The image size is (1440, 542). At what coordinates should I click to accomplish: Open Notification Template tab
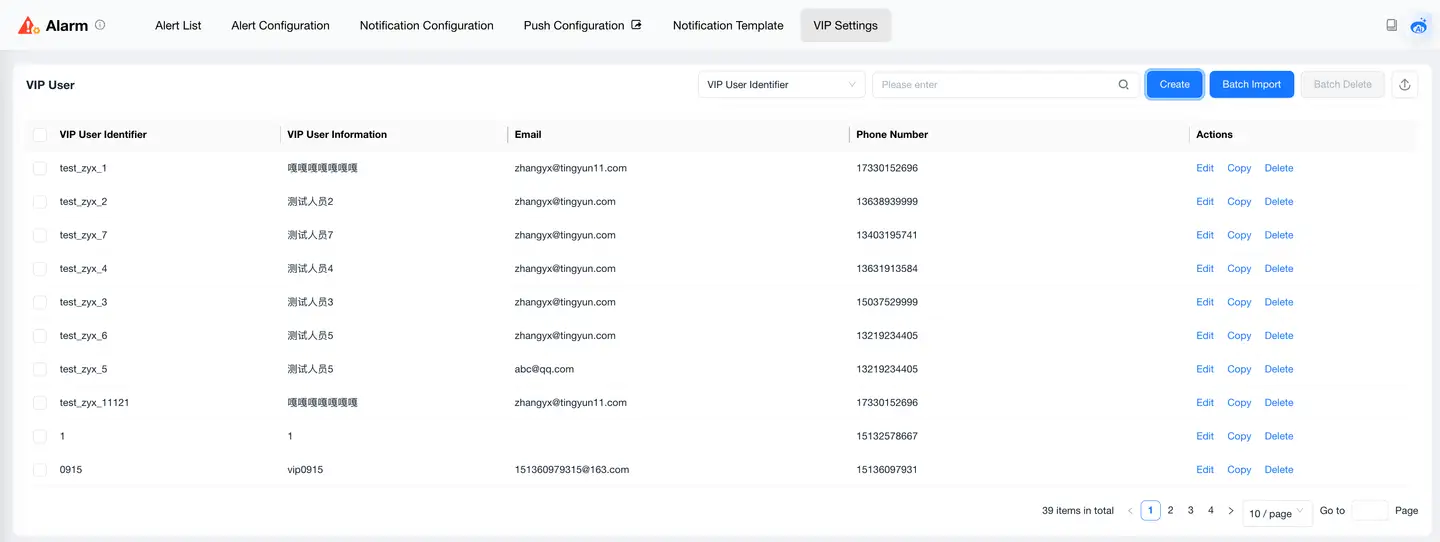[x=728, y=26]
